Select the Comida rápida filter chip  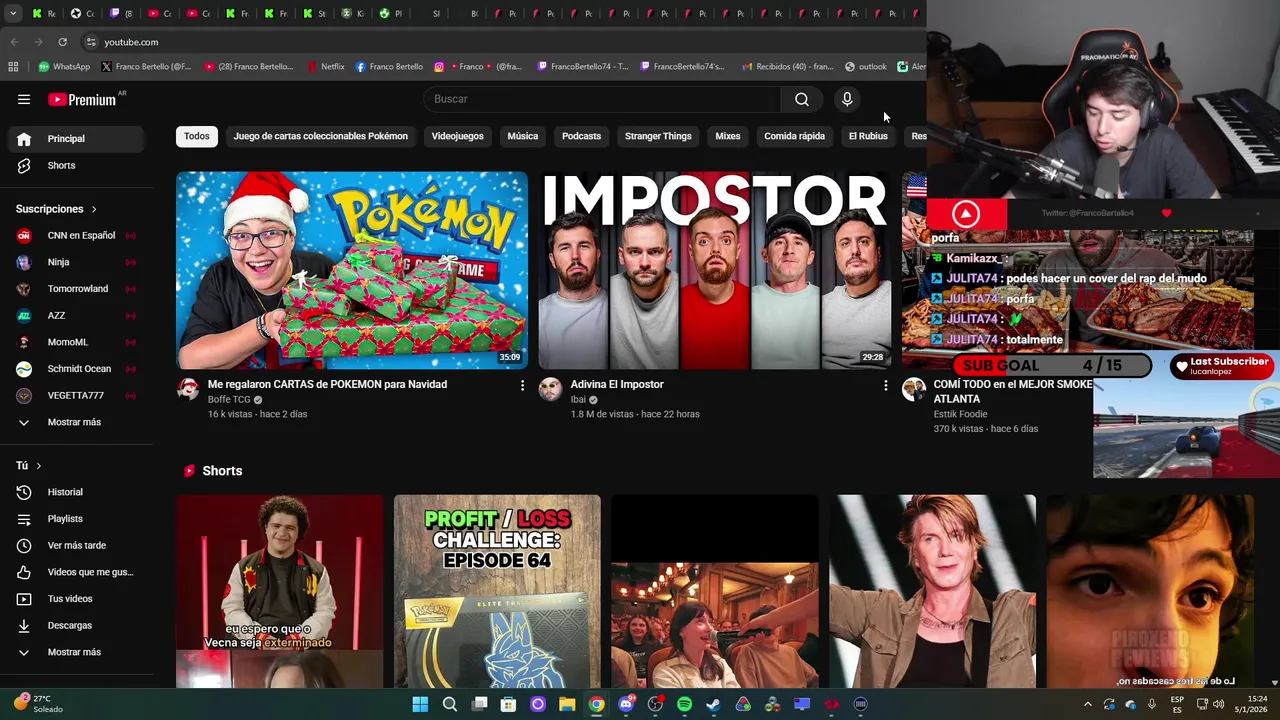click(x=794, y=136)
